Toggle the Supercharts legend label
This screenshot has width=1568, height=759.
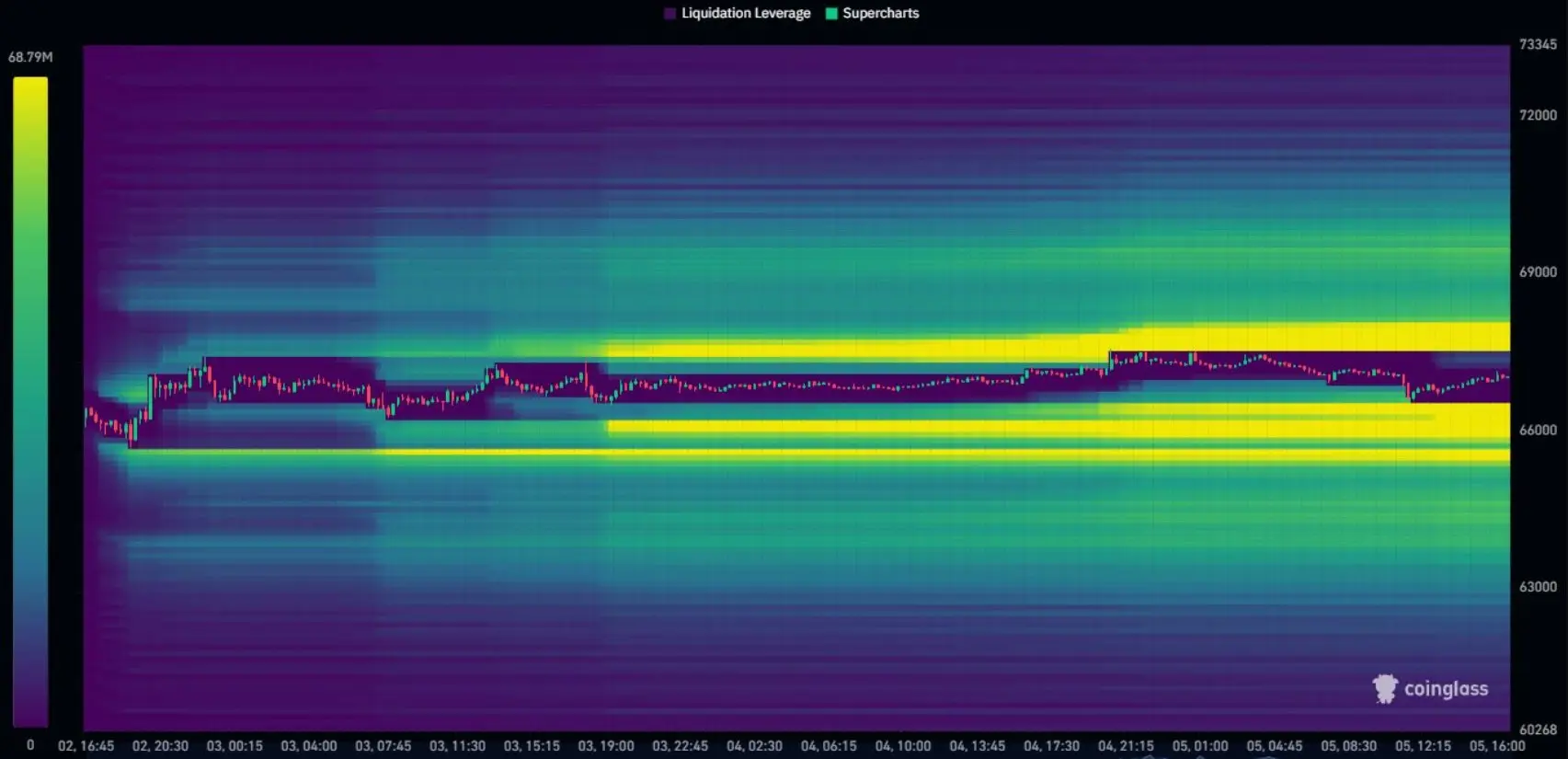[x=880, y=14]
